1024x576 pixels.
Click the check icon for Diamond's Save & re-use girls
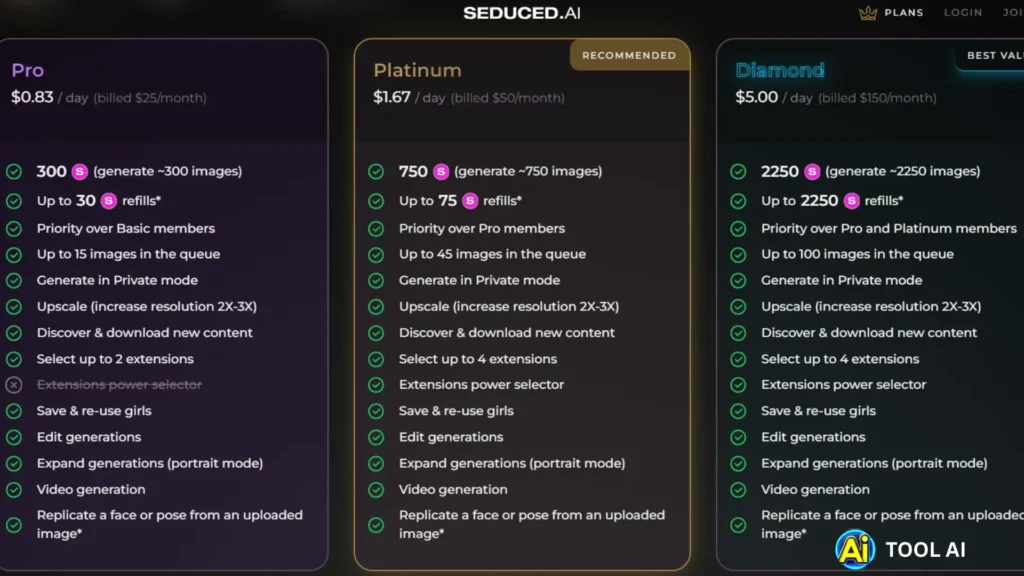pyautogui.click(x=738, y=411)
